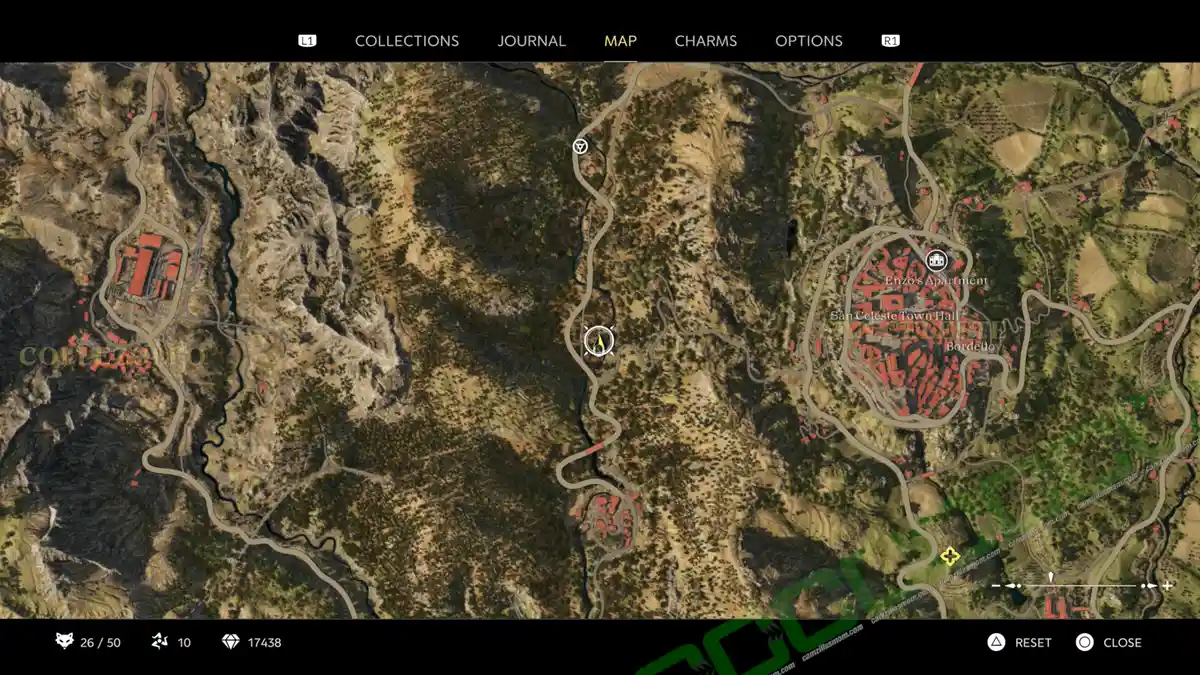Click the 26 / 50 fox counter
The image size is (1200, 675).
point(100,643)
